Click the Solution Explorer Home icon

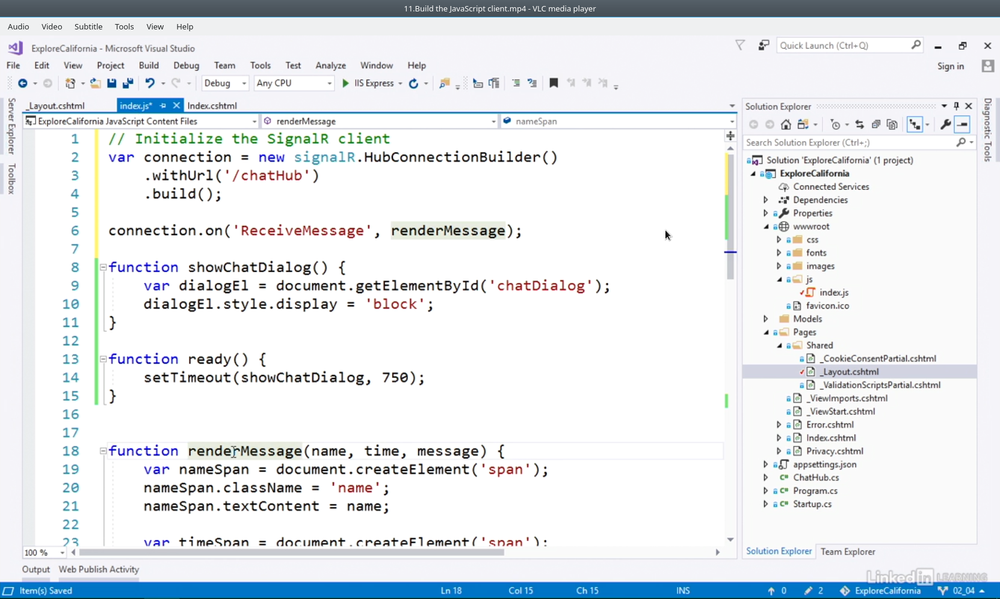786,124
